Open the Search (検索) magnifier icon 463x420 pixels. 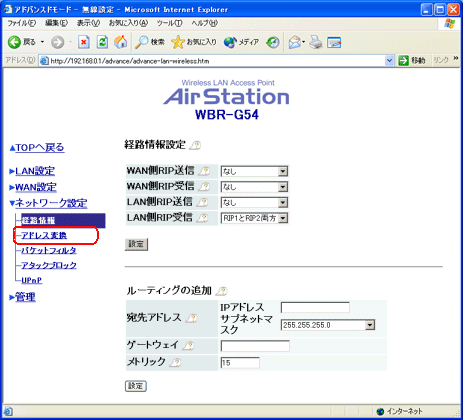142,42
